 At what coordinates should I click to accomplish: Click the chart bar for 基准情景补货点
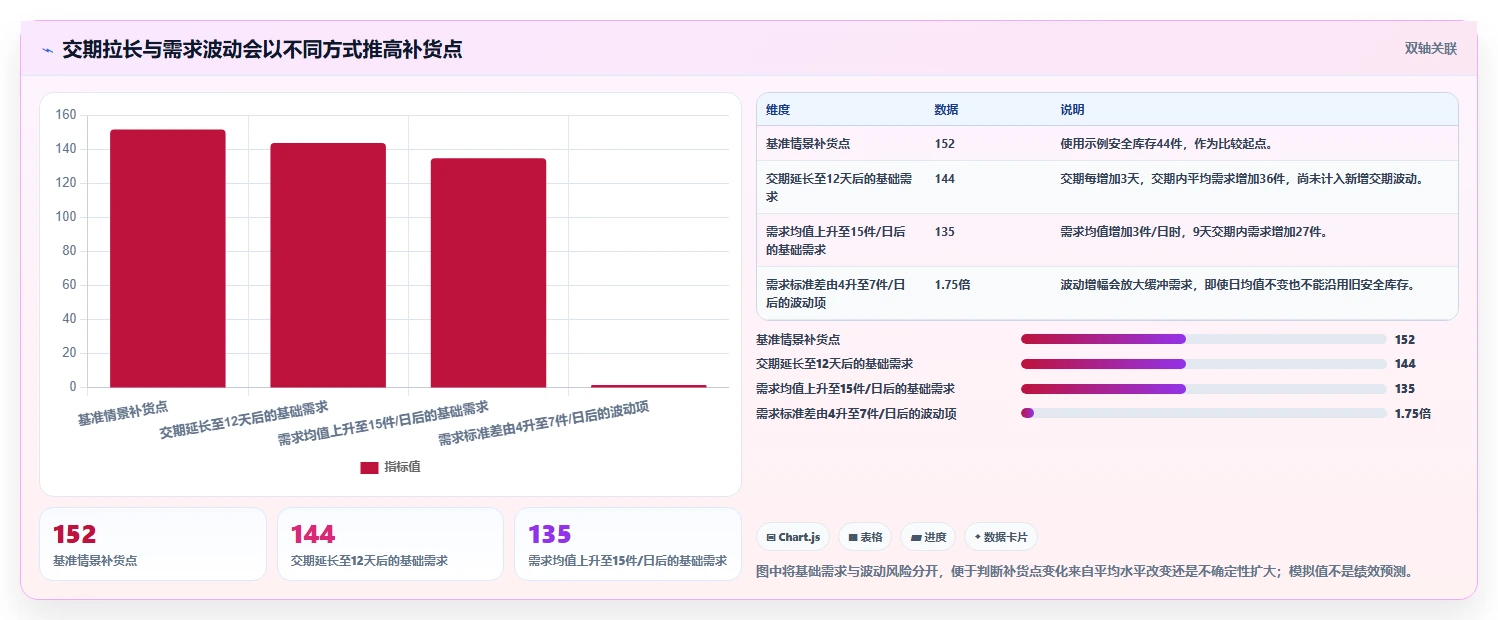point(168,258)
